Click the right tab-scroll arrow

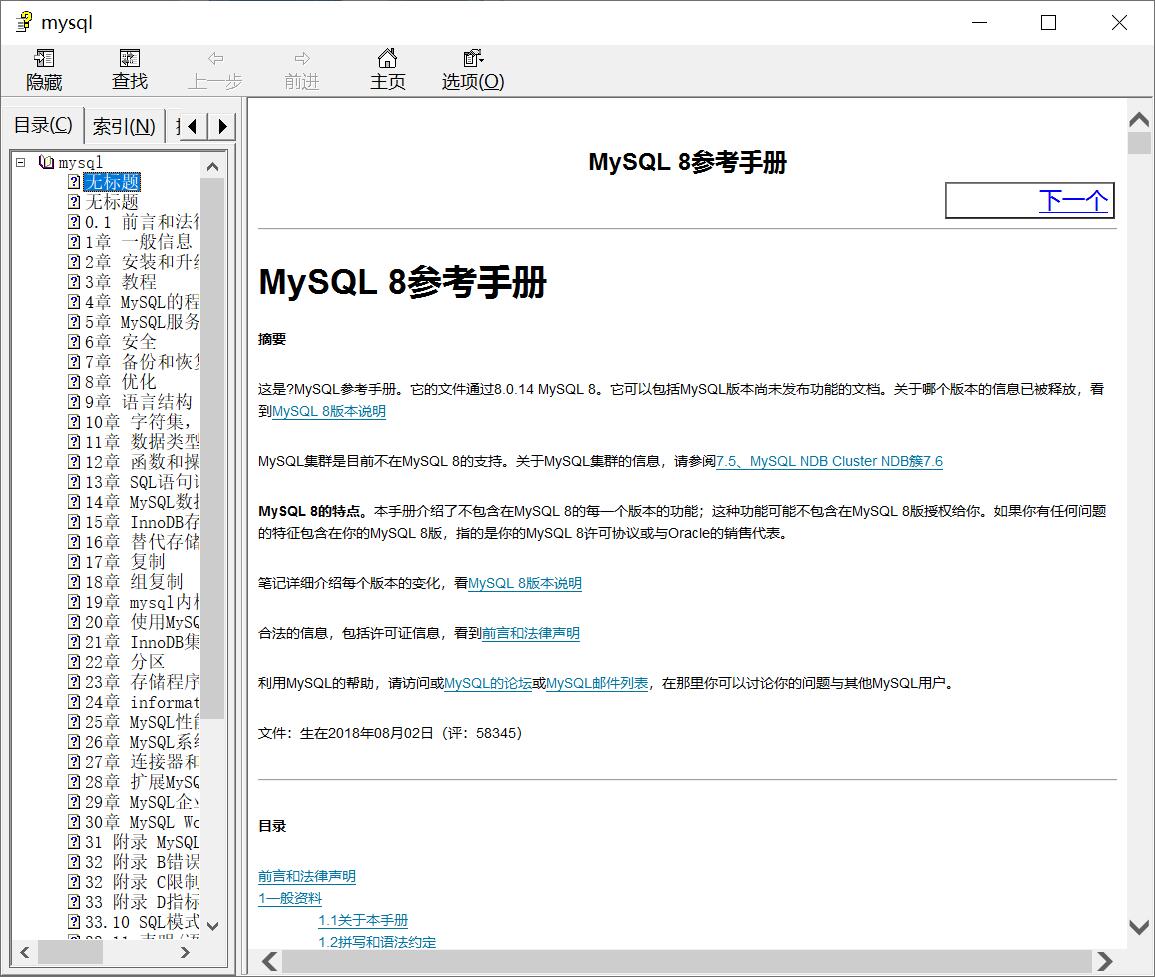(x=220, y=125)
